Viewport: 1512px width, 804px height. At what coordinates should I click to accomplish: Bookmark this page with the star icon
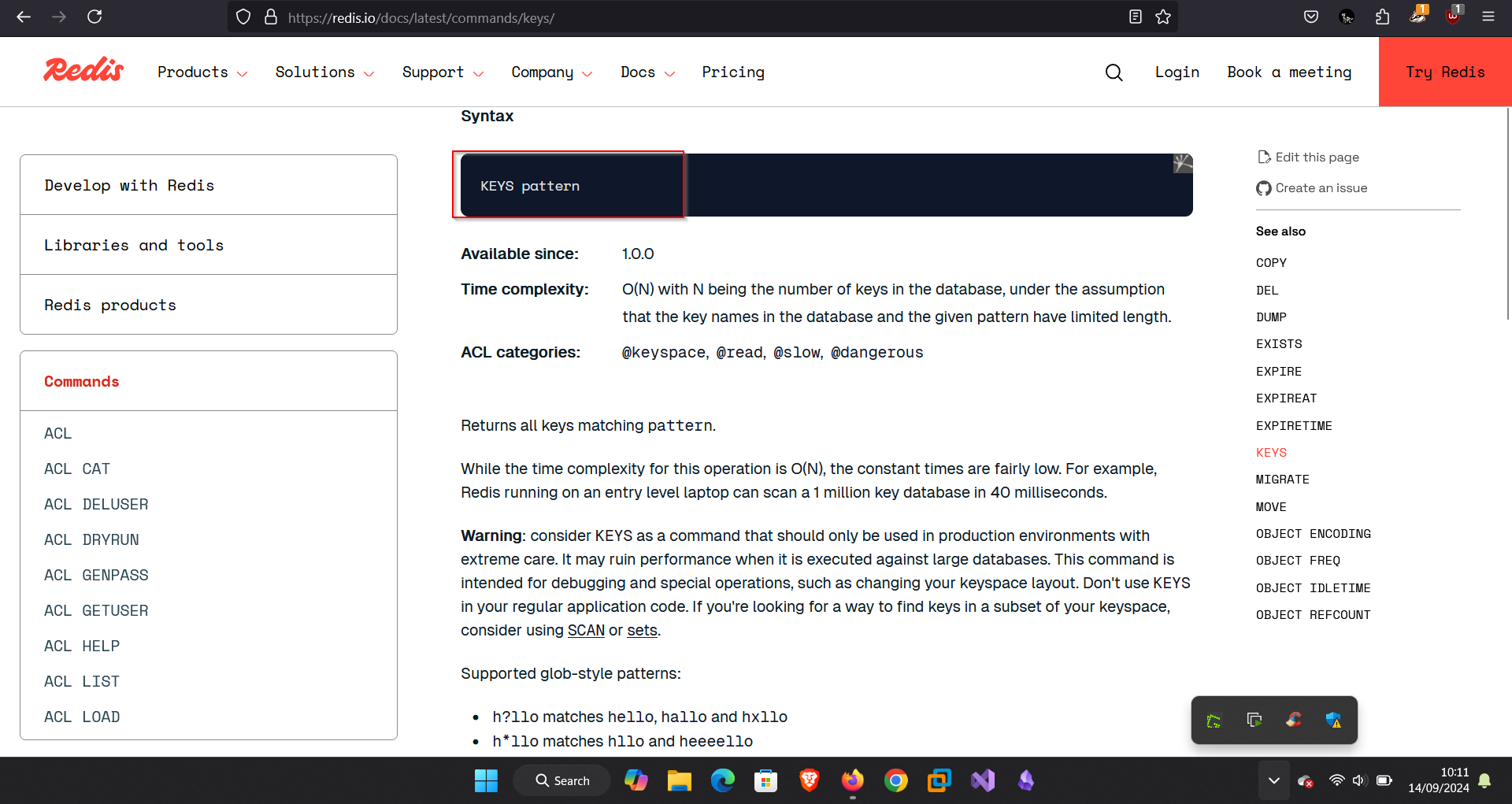click(1163, 17)
